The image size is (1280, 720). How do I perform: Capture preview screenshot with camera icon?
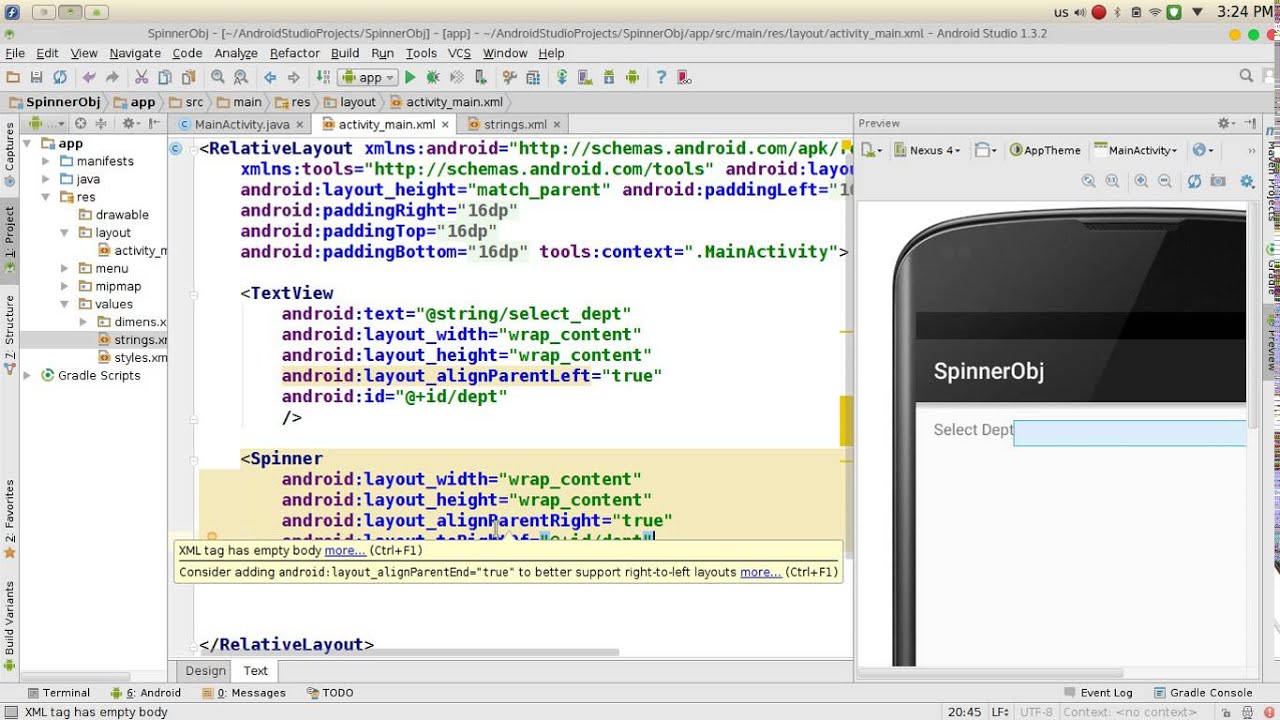tap(1217, 181)
